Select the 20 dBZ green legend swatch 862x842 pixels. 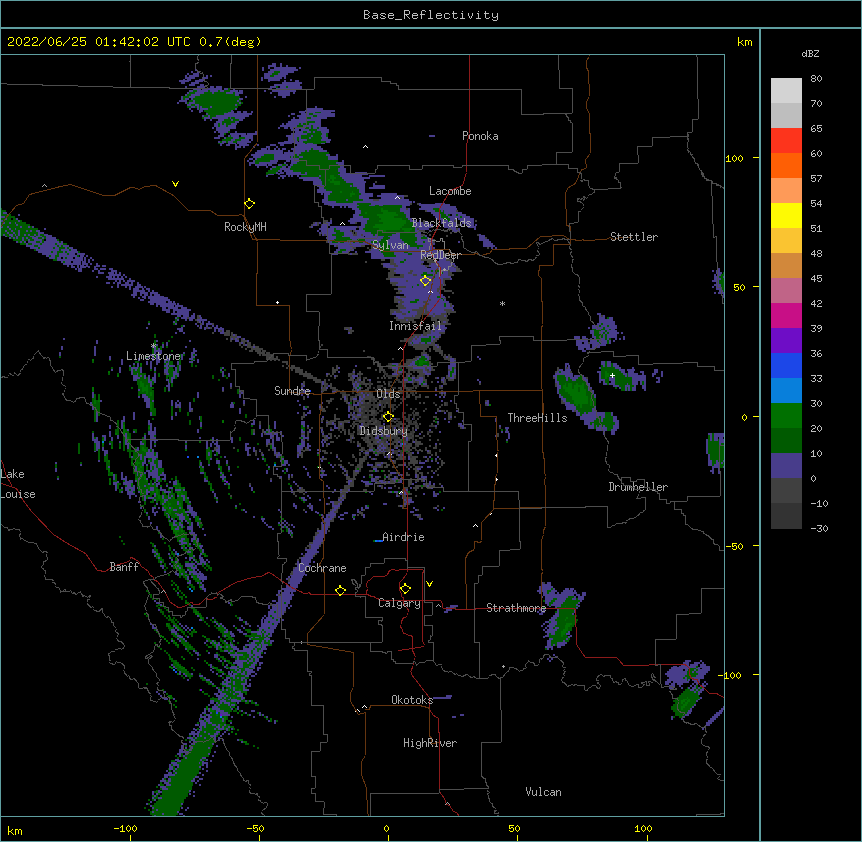[786, 440]
